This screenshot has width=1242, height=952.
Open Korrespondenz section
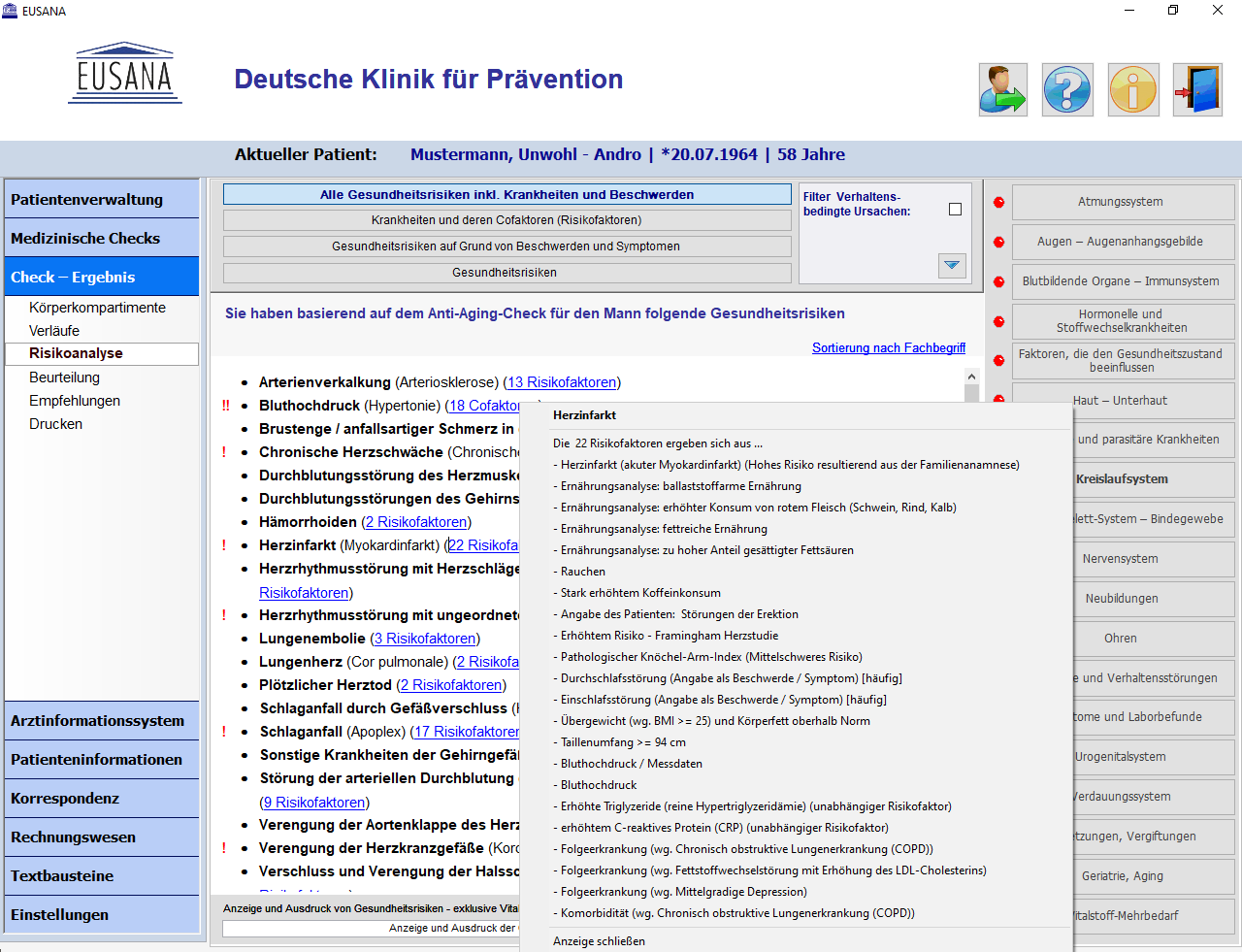pos(102,798)
